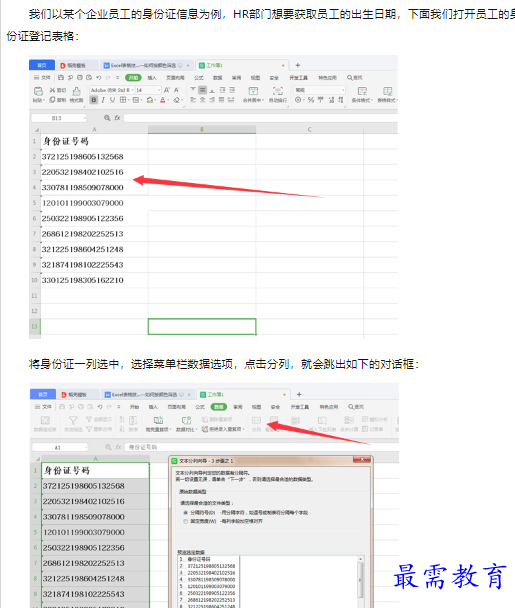
Task: Open the B13 name box dropdown arrow
Action: click(x=84, y=118)
